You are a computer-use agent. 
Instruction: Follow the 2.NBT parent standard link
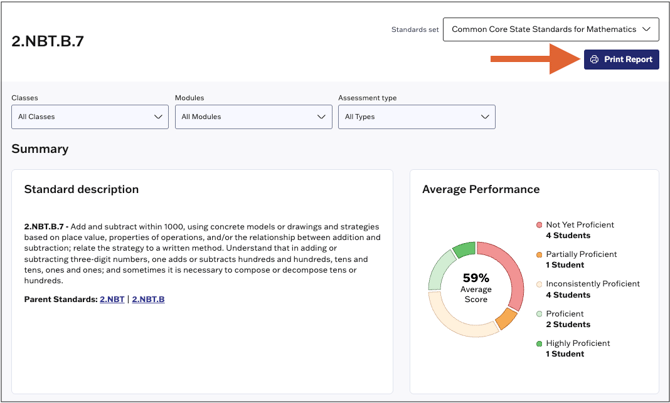pos(112,299)
